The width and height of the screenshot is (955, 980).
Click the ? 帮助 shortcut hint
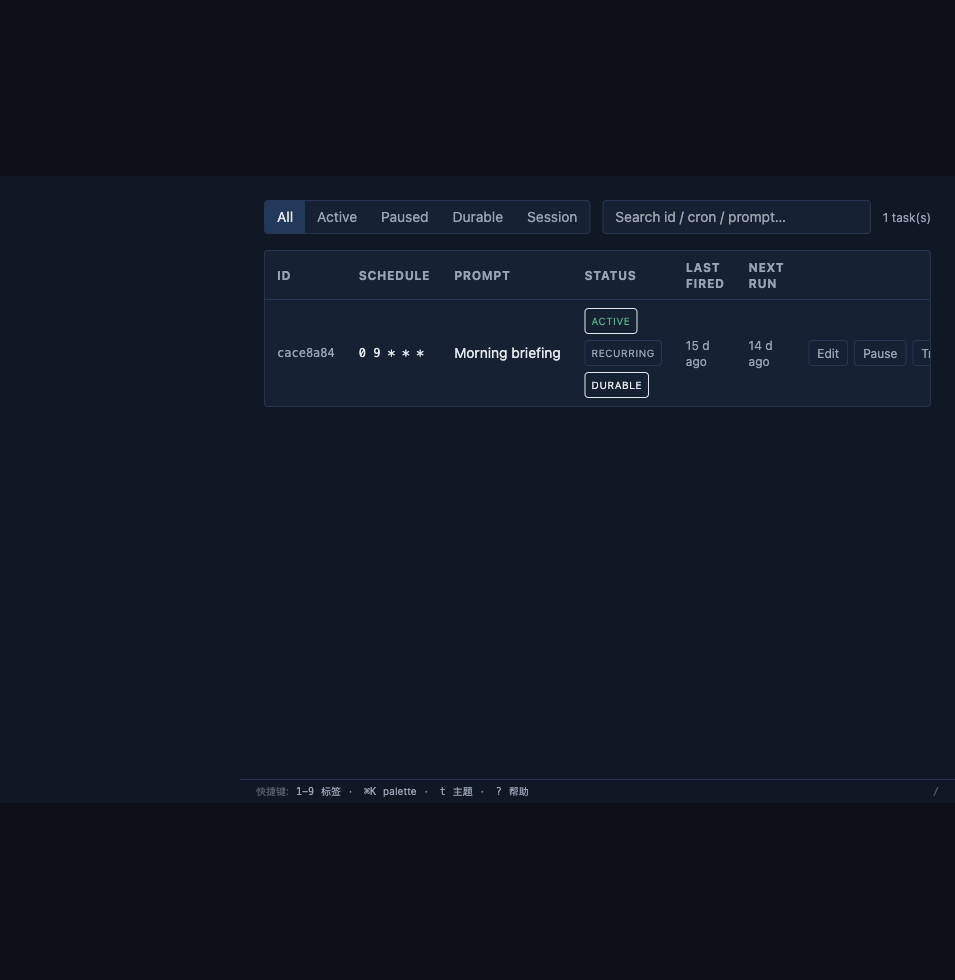coord(512,791)
